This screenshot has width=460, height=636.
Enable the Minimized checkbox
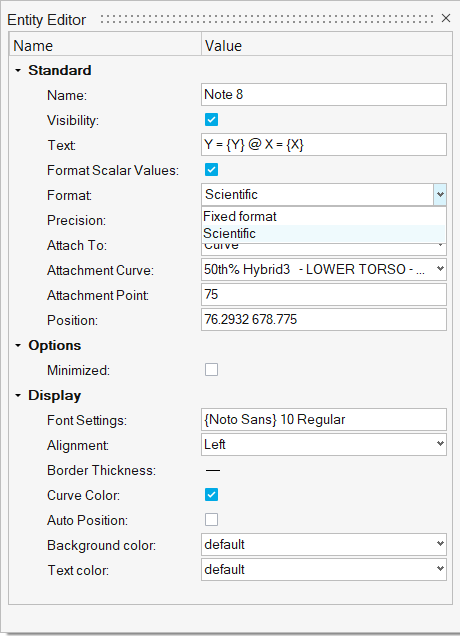pos(211,370)
